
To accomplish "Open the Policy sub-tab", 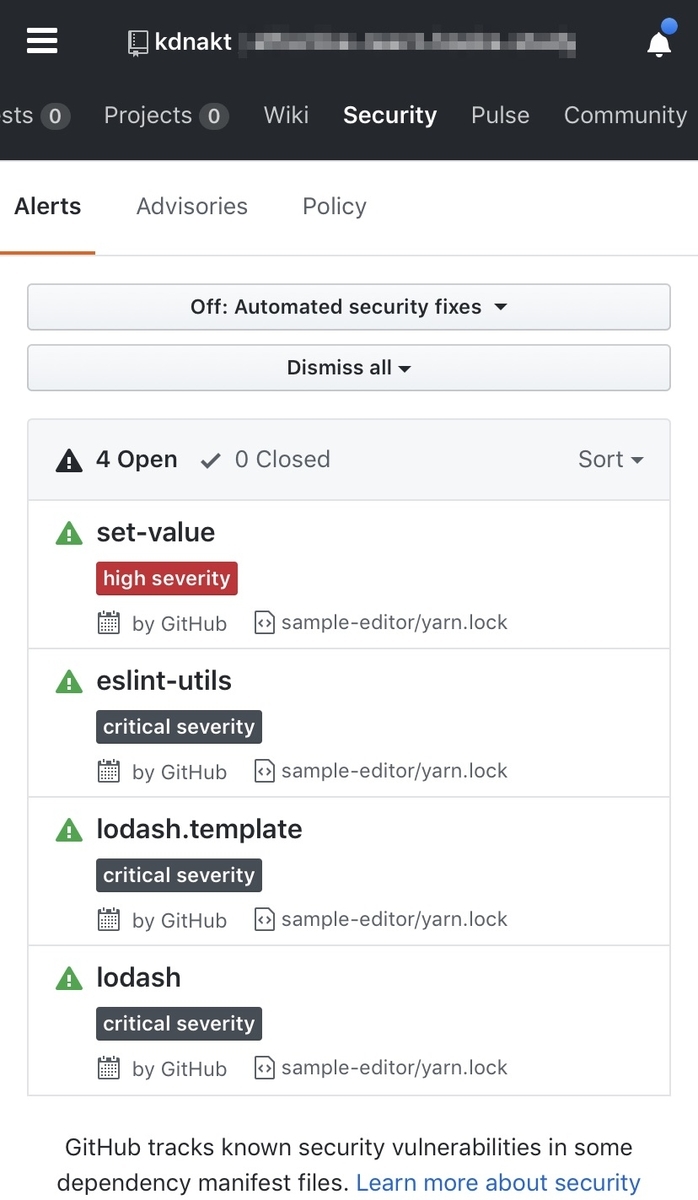I will click(x=334, y=206).
